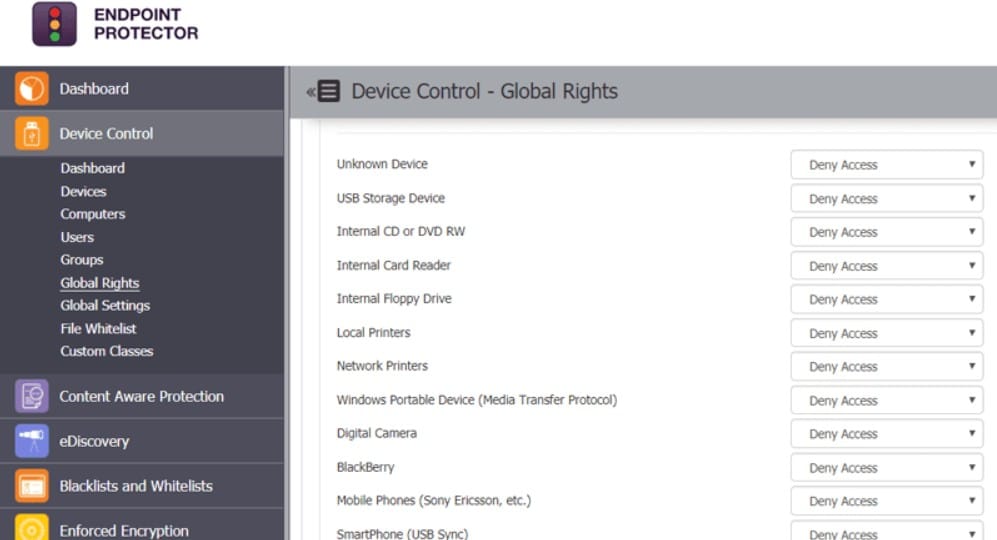Click Windows Portable Device (Media Transfer Protocol) label

(x=477, y=400)
